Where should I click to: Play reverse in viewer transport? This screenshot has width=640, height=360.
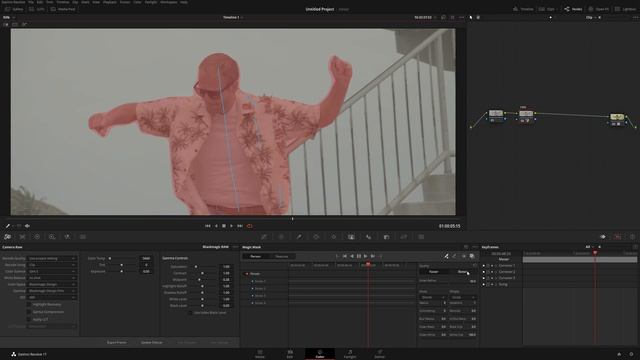tap(216, 226)
